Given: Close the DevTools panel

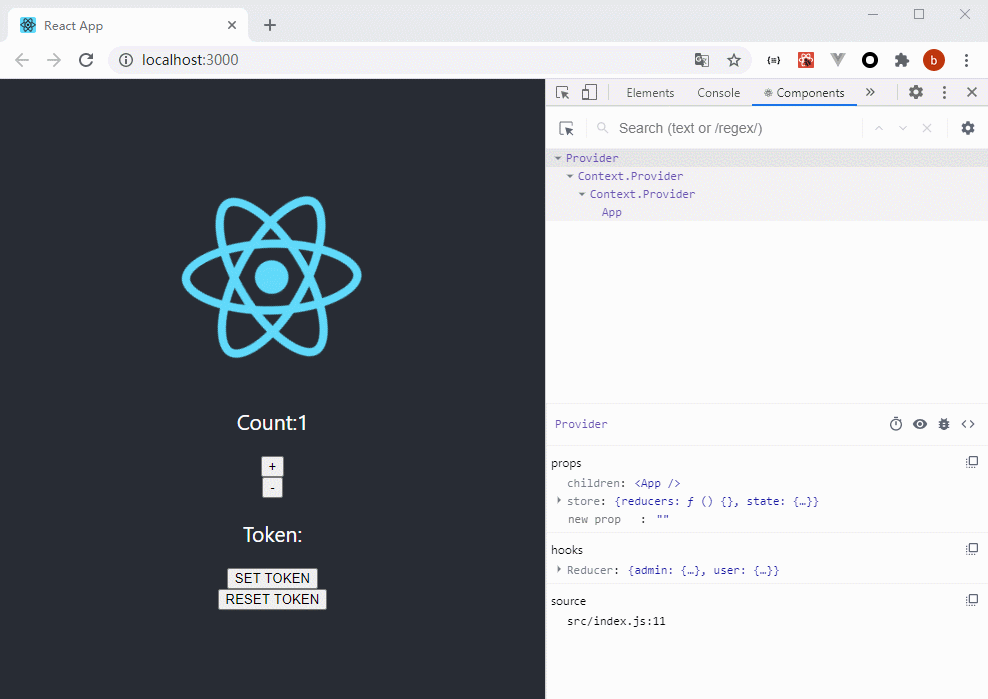Looking at the screenshot, I should point(972,92).
